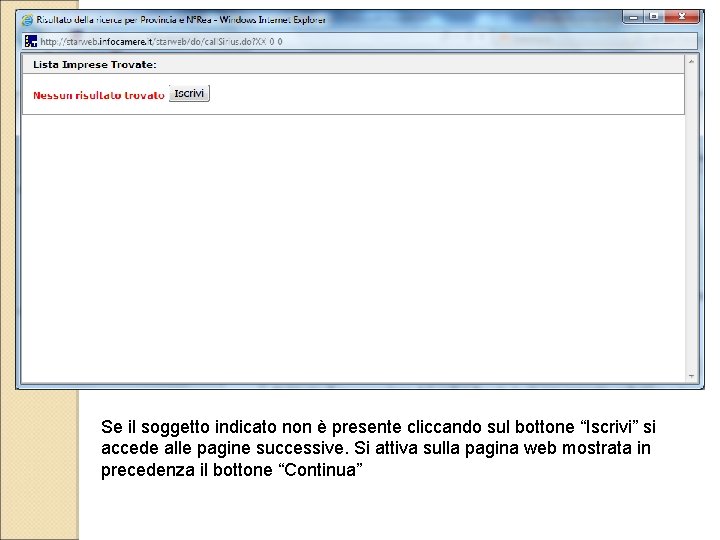The height and width of the screenshot is (540, 720).
Task: Click the scrollbar down arrow
Action: pyautogui.click(x=691, y=377)
